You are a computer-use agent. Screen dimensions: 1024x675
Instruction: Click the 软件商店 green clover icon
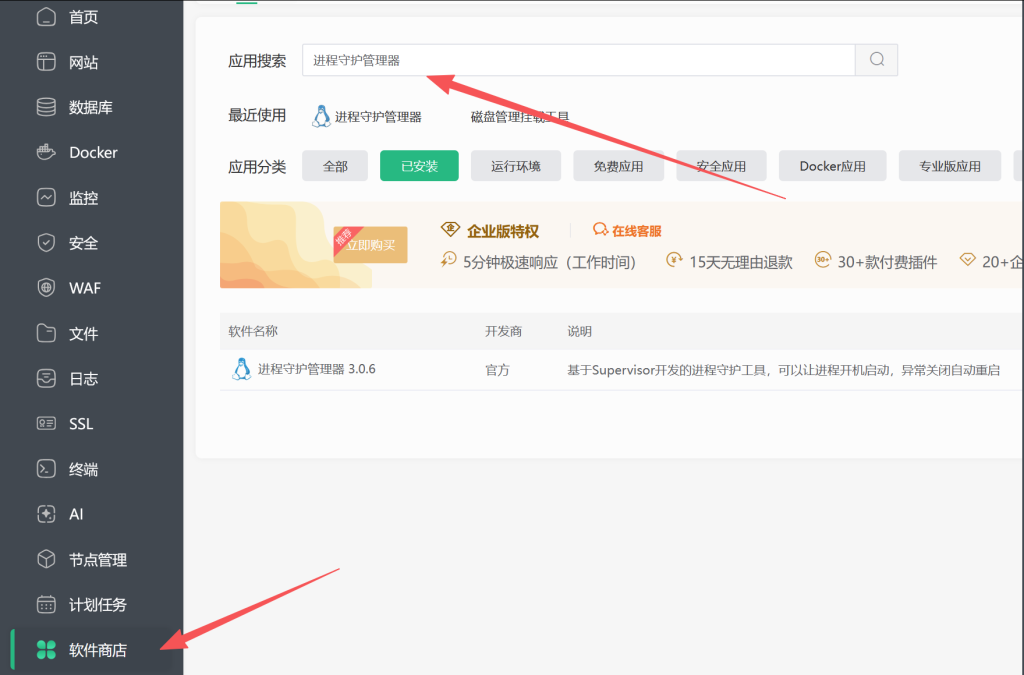pyautogui.click(x=46, y=650)
